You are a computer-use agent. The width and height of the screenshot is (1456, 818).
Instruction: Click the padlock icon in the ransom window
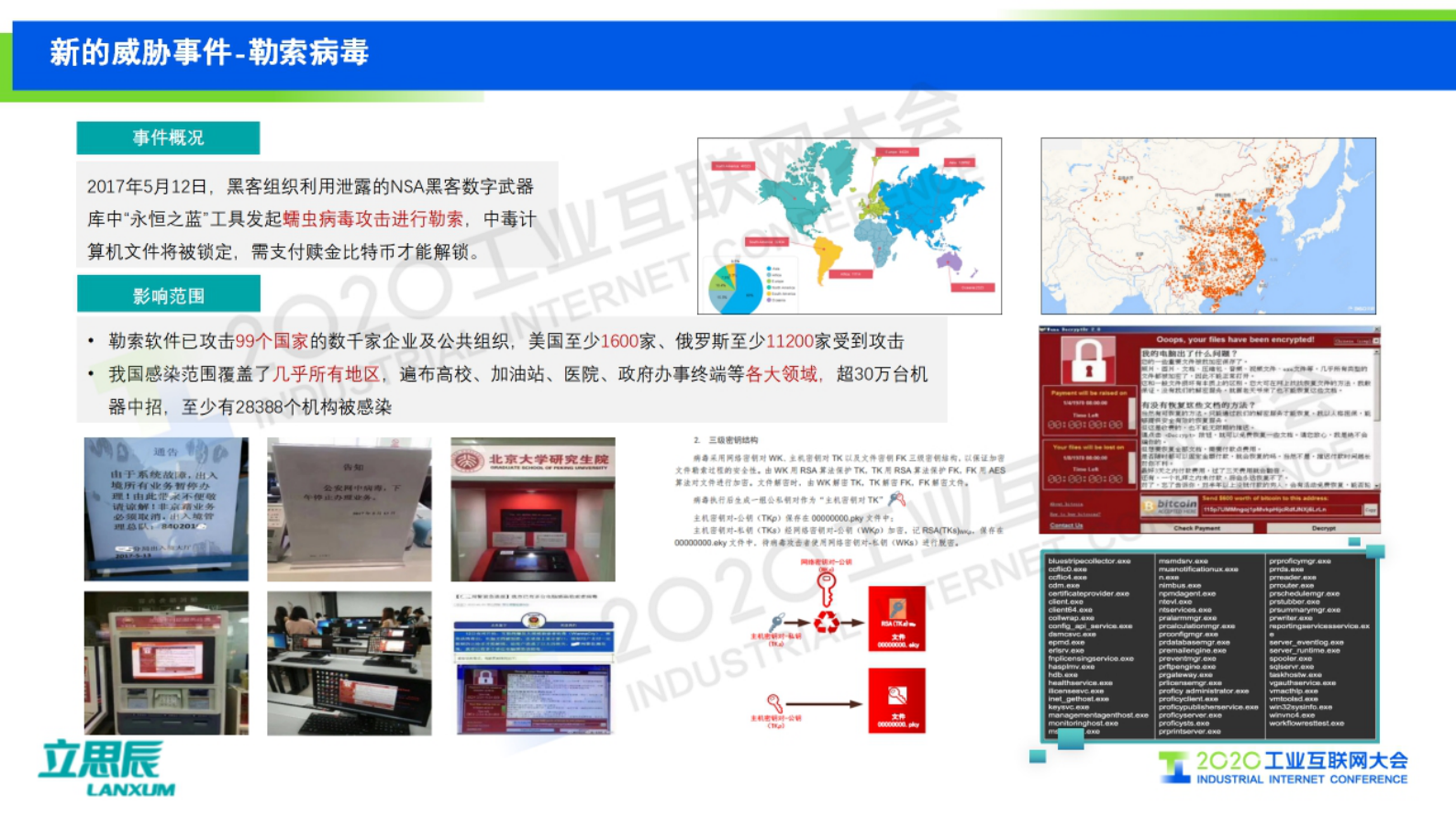click(x=1088, y=360)
